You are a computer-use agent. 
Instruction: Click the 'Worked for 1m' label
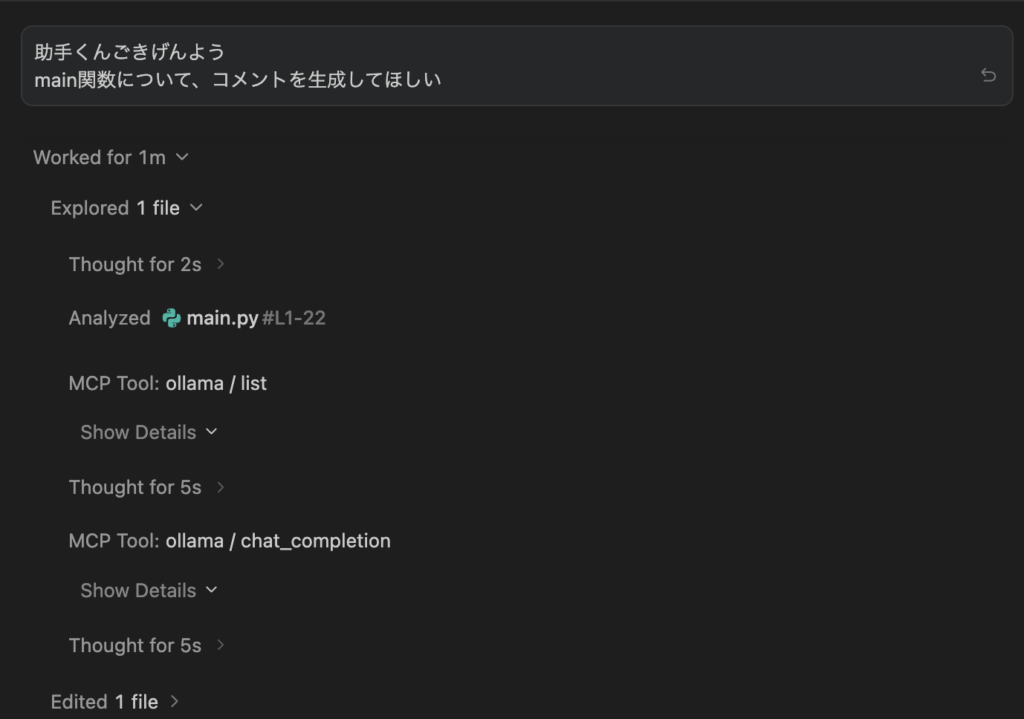[99, 157]
